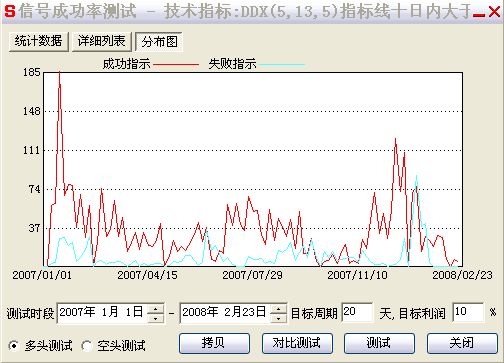
Task: Close the window with the red X
Action: tap(494, 12)
